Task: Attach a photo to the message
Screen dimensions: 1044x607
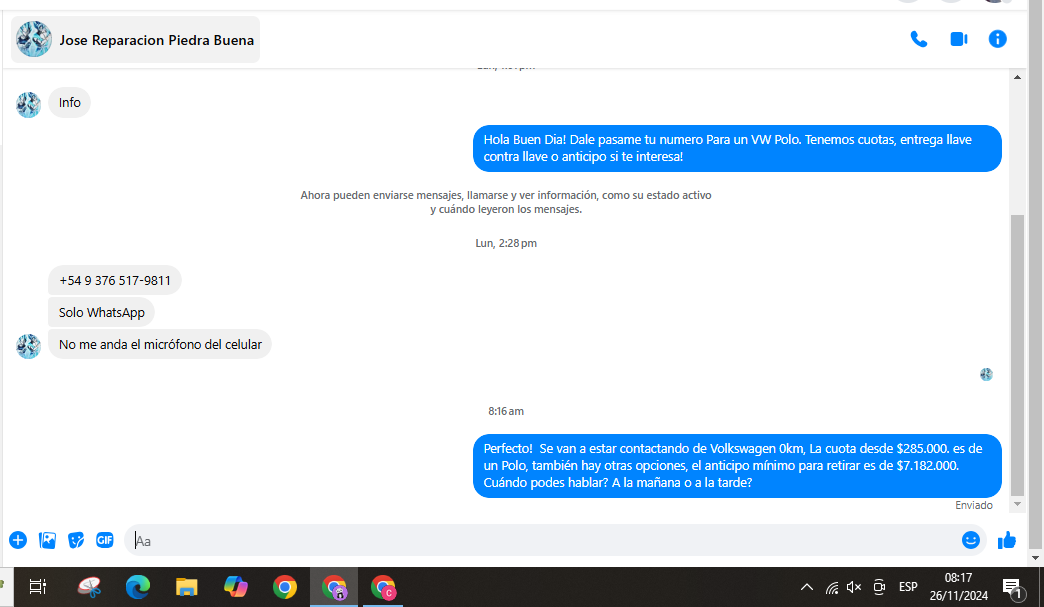Action: coord(47,540)
